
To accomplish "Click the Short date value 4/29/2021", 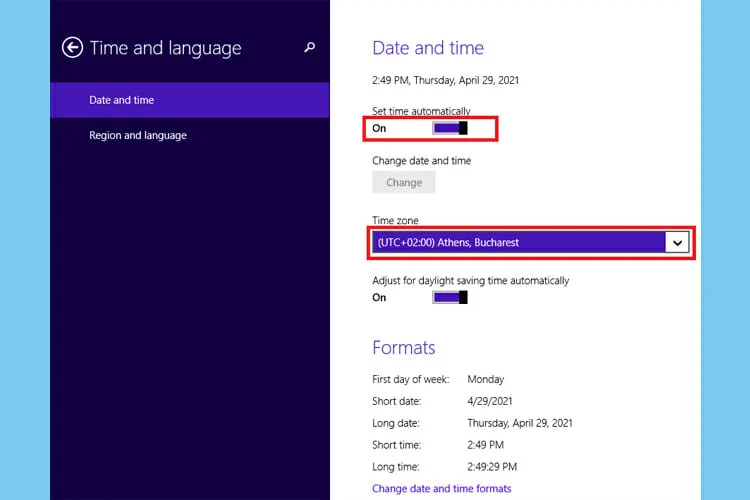I will coord(490,401).
